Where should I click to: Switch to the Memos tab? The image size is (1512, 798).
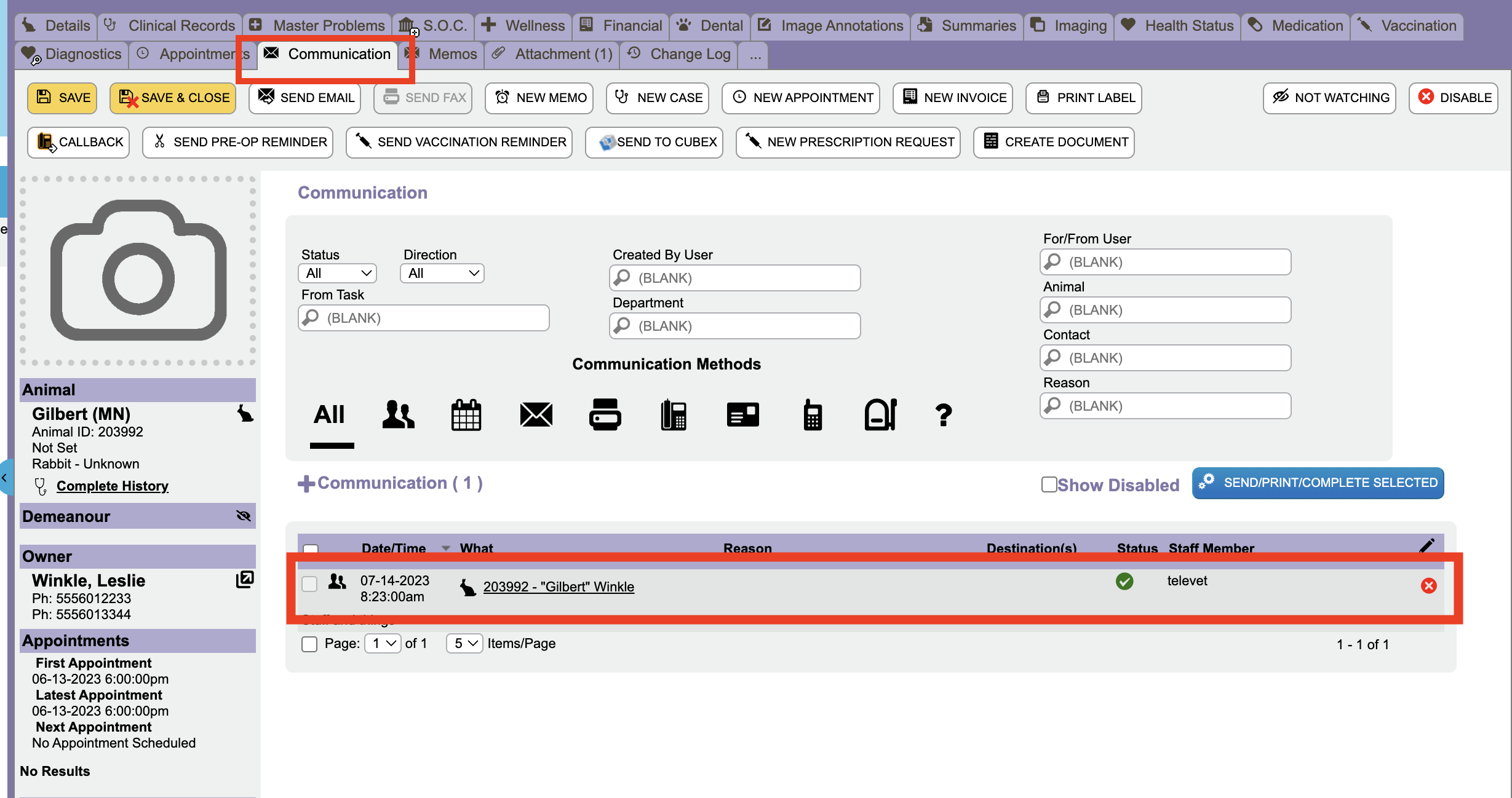[452, 54]
